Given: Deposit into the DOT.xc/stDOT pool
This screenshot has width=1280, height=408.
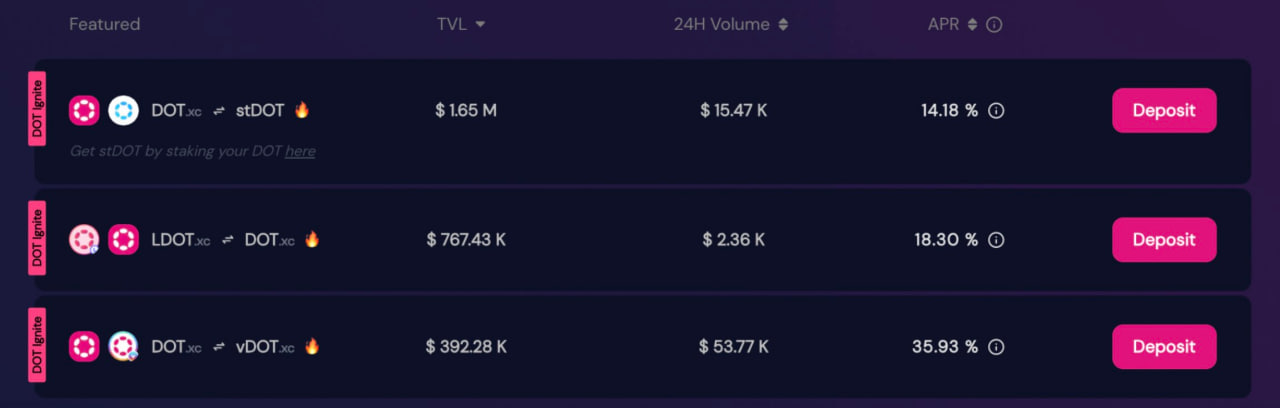Looking at the screenshot, I should (1164, 110).
